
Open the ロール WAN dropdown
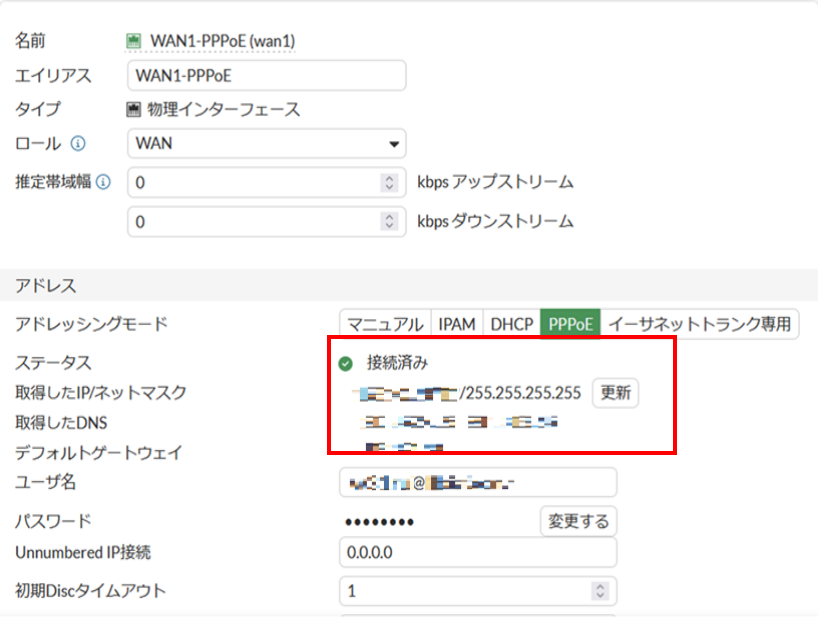[267, 143]
